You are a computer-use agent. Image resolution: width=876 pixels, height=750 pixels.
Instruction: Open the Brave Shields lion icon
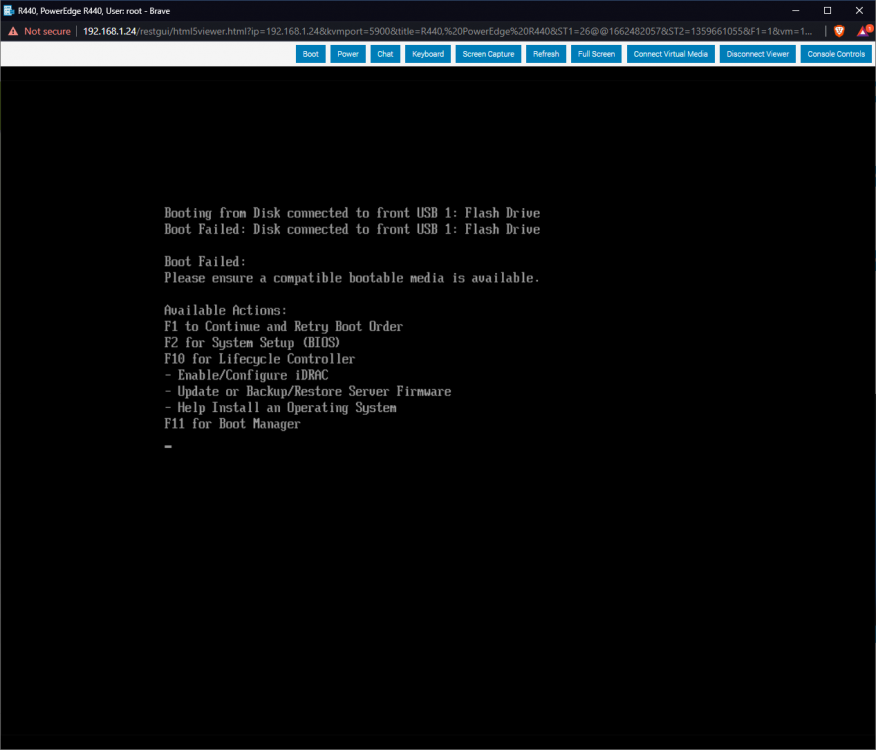tap(839, 31)
